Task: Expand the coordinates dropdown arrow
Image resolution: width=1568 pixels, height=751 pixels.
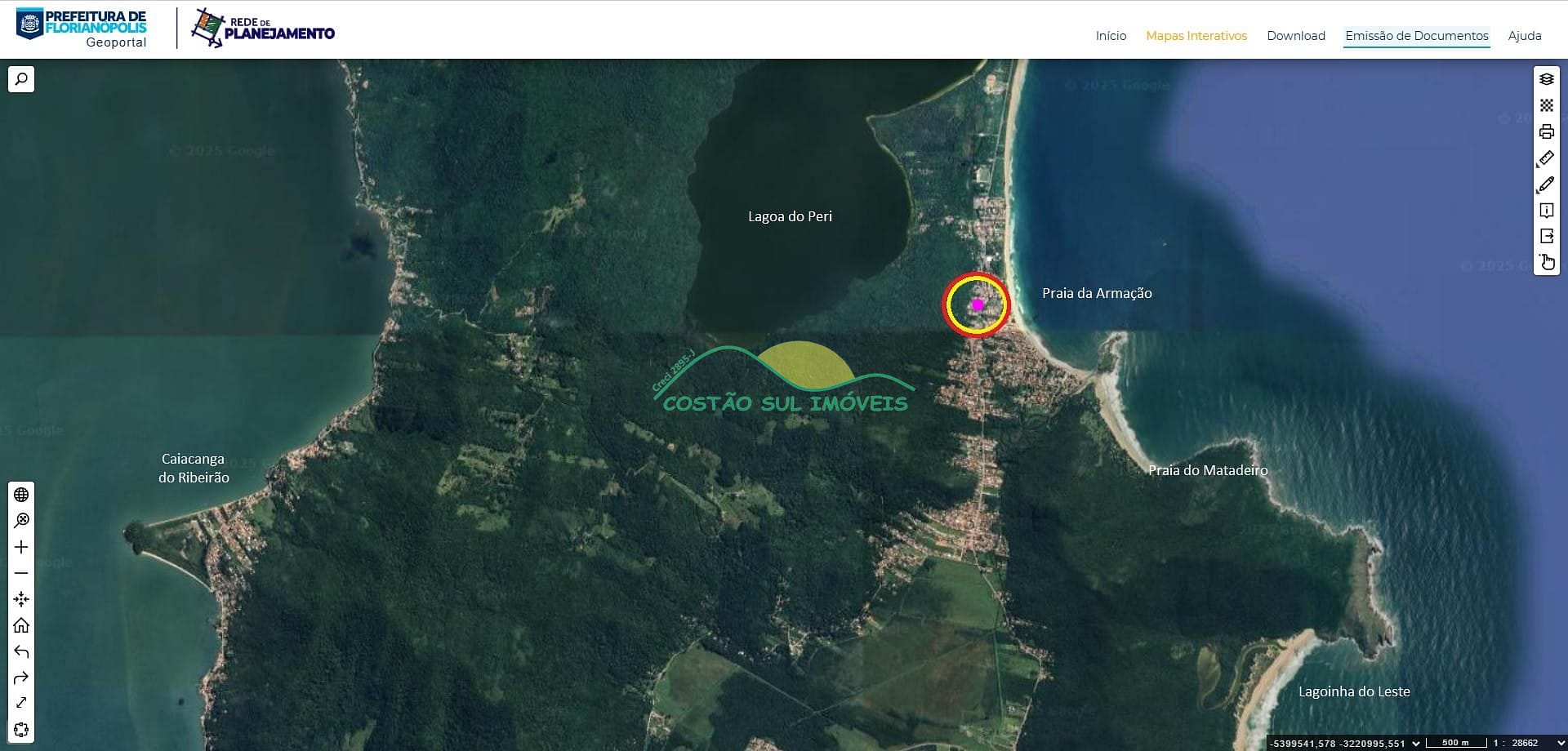Action: [1415, 743]
